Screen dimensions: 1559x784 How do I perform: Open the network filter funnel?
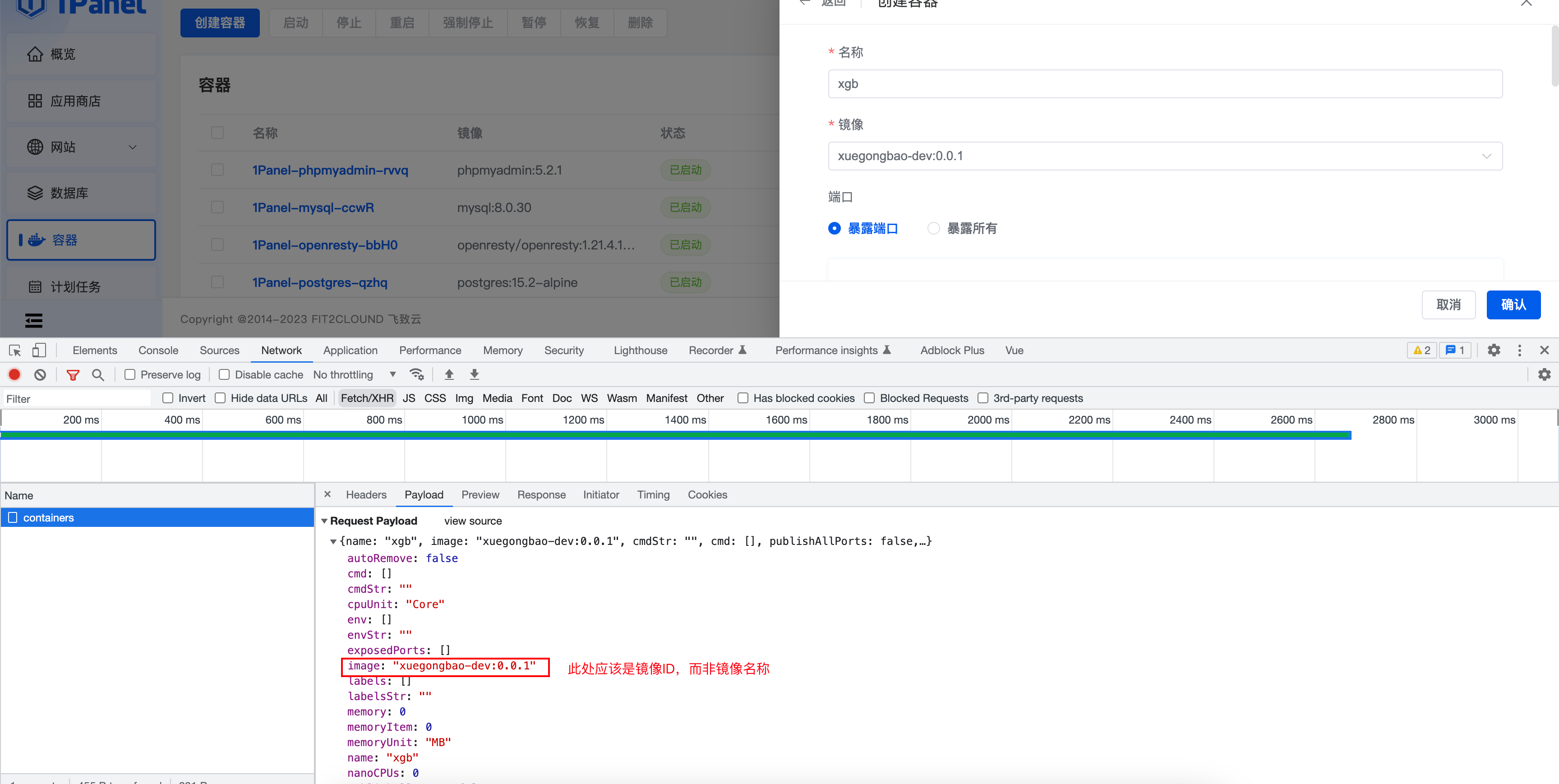pyautogui.click(x=73, y=374)
